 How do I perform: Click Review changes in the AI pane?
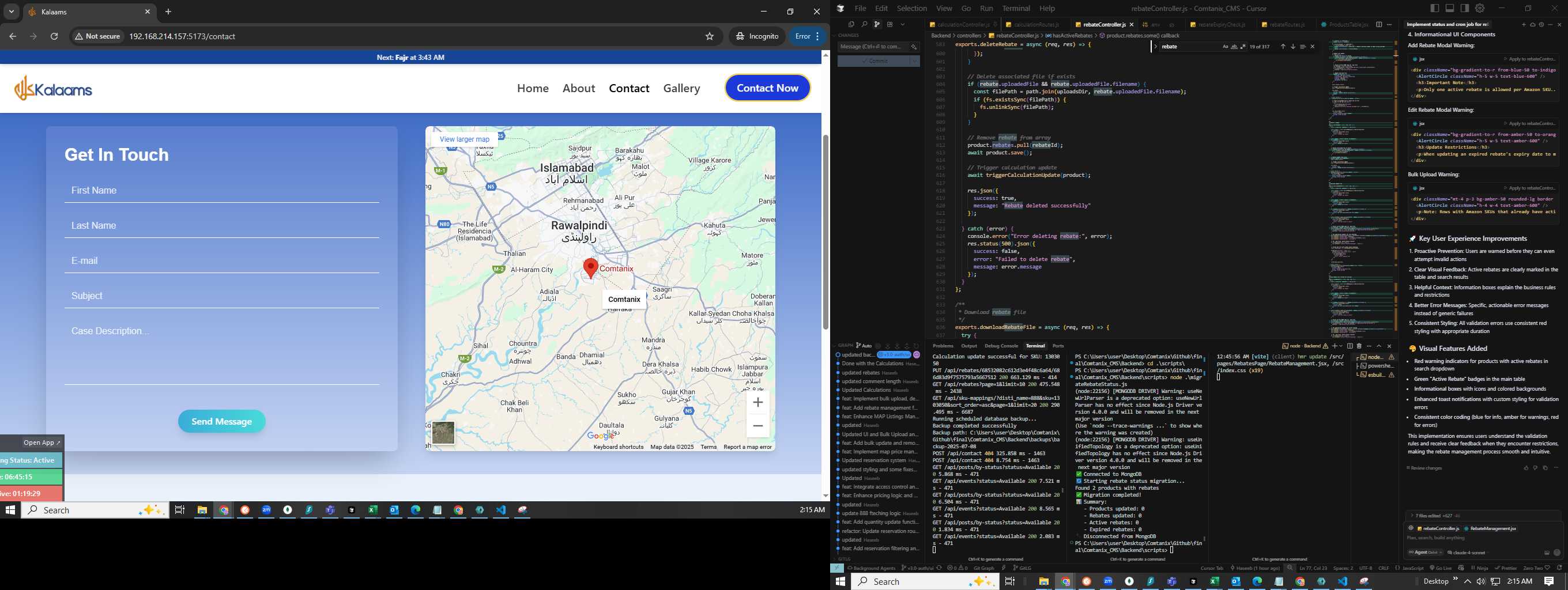1424,468
